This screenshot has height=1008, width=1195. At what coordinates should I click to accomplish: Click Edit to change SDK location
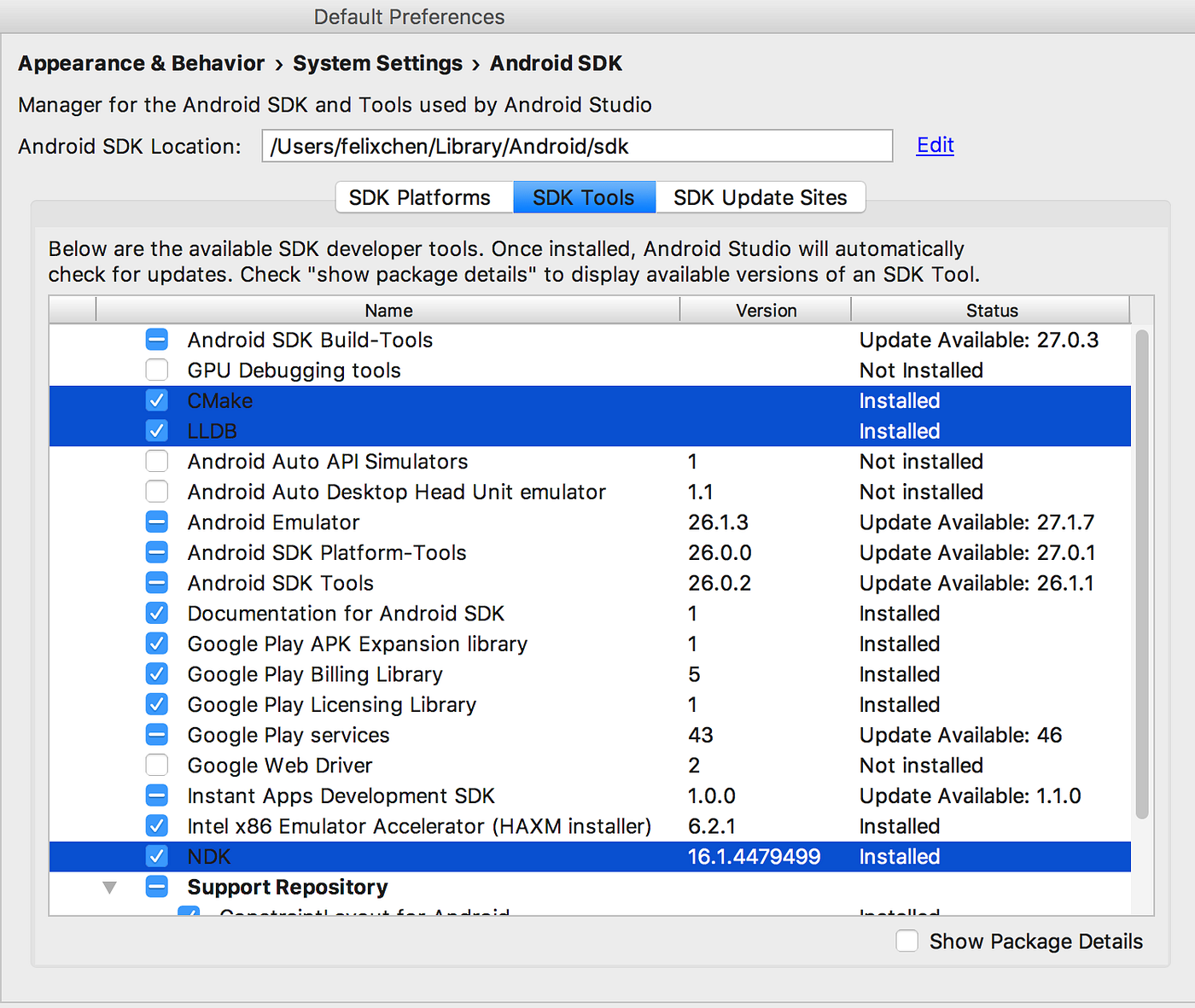pyautogui.click(x=935, y=145)
